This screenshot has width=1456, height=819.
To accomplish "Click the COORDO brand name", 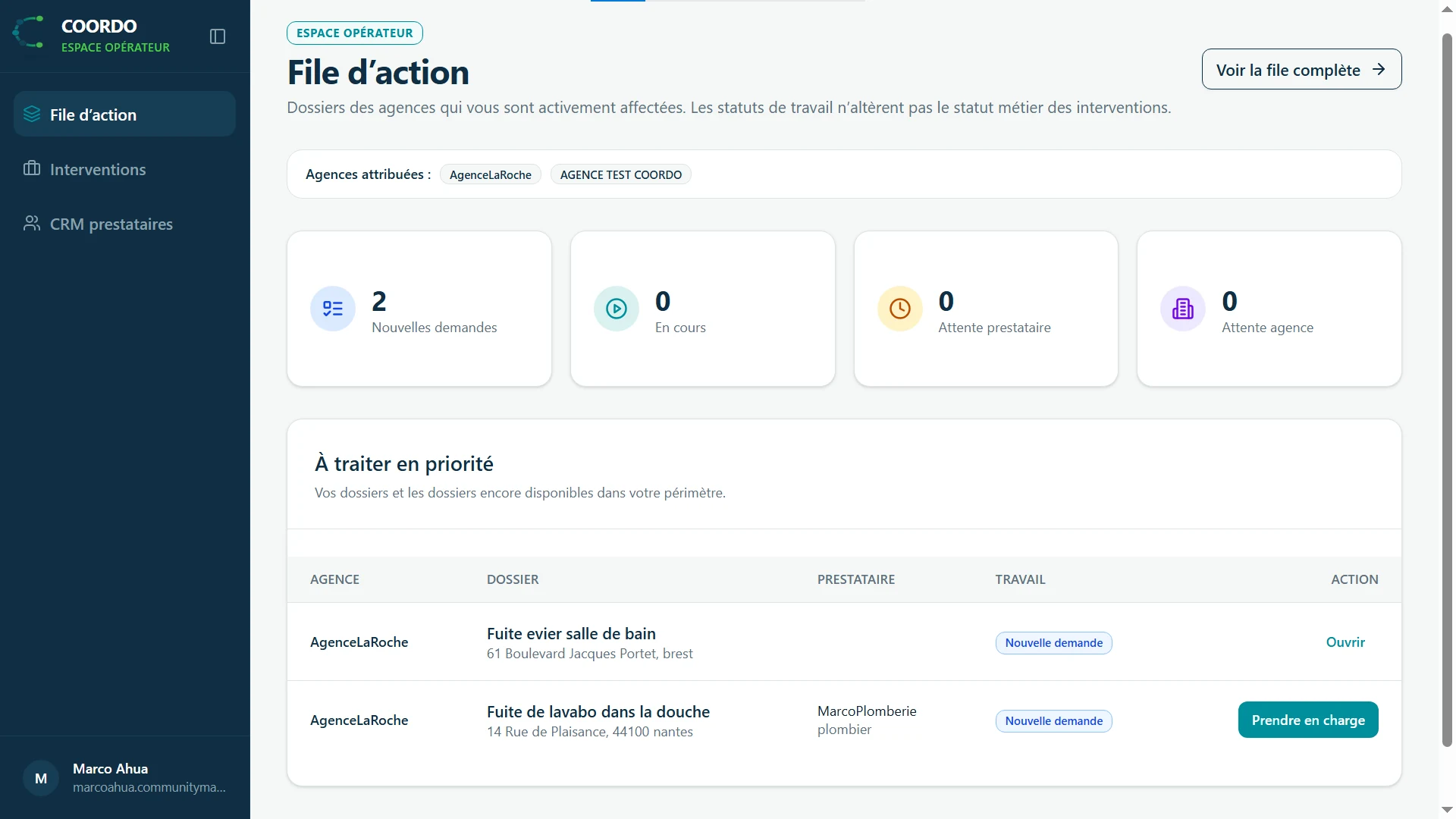I will [x=99, y=26].
